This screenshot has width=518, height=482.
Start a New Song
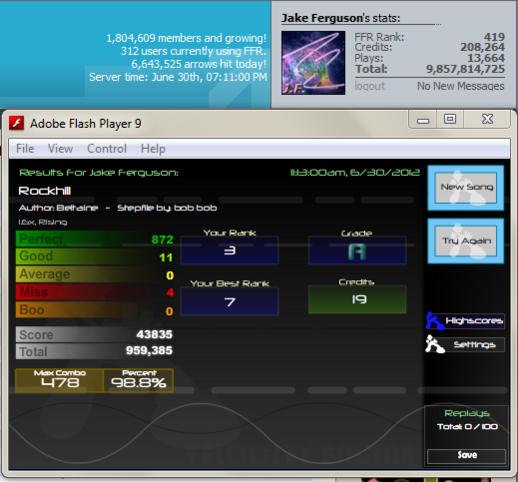(x=466, y=188)
